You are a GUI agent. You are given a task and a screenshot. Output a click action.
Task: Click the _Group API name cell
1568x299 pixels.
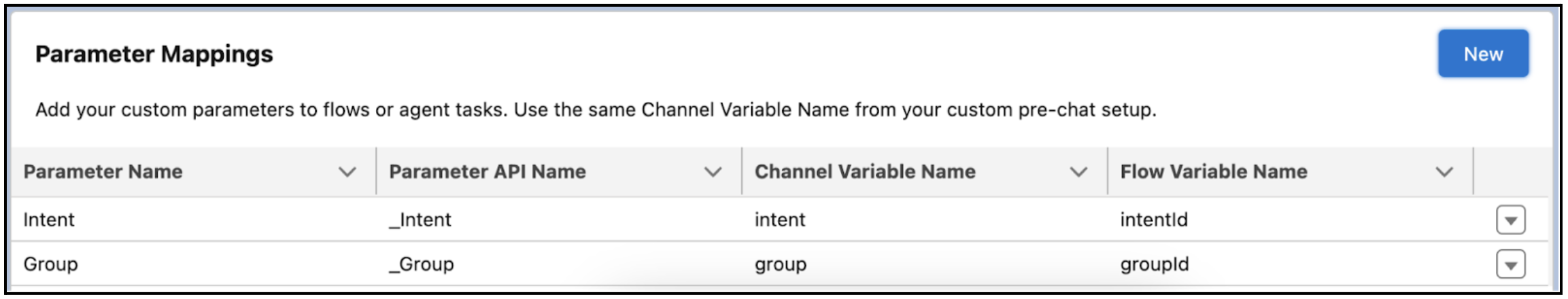422,264
